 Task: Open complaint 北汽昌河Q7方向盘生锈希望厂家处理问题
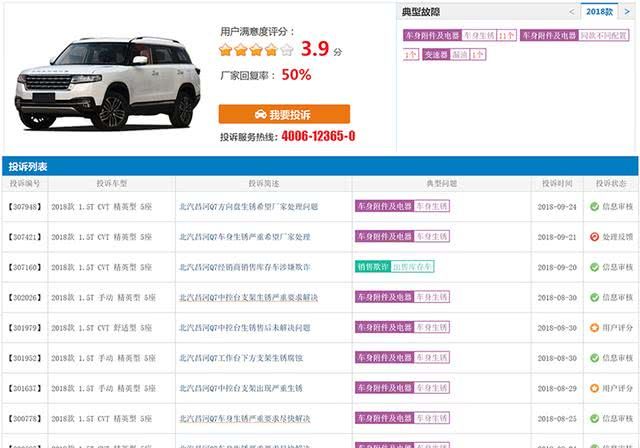pyautogui.click(x=249, y=207)
